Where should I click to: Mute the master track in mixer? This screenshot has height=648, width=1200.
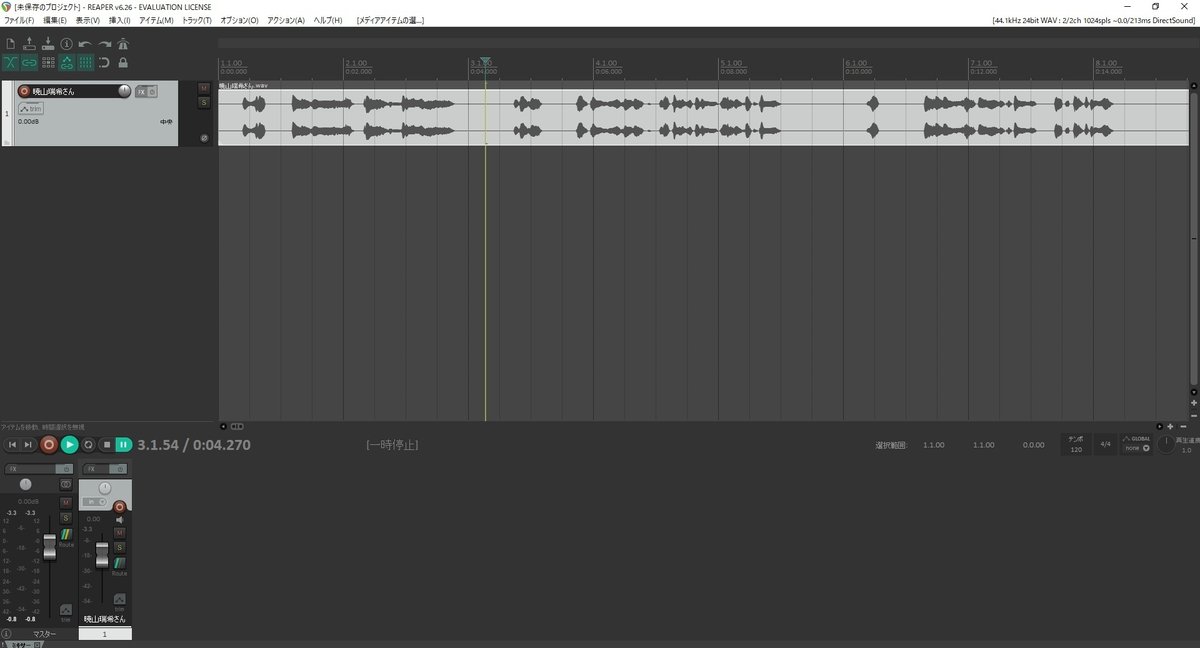(x=66, y=502)
